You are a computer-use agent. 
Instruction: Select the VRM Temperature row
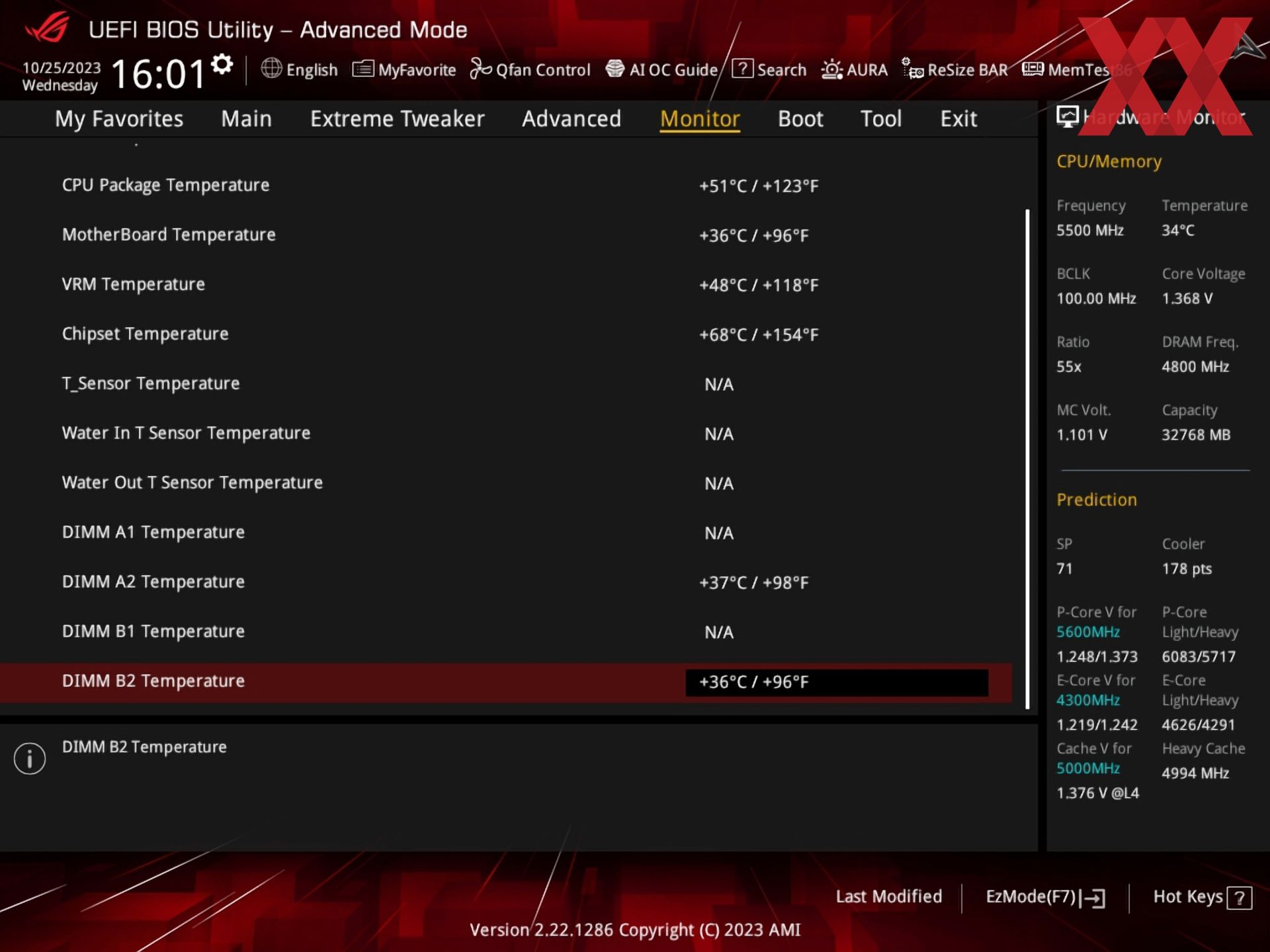[506, 285]
